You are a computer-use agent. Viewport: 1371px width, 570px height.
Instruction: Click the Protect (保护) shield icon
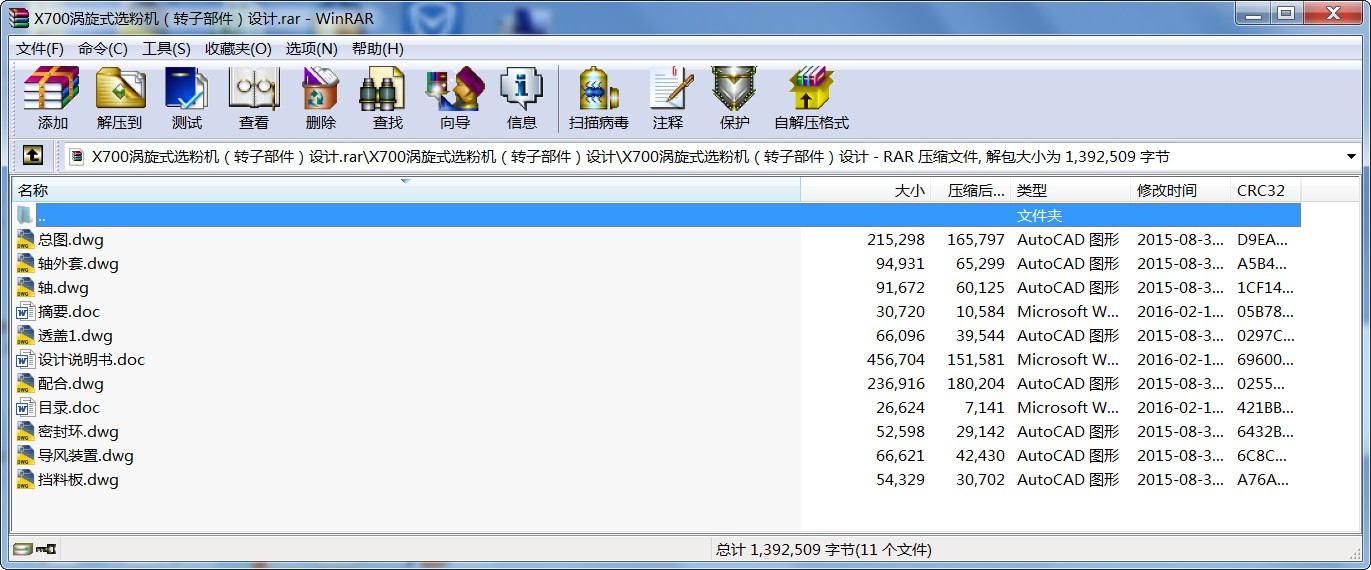click(x=735, y=98)
